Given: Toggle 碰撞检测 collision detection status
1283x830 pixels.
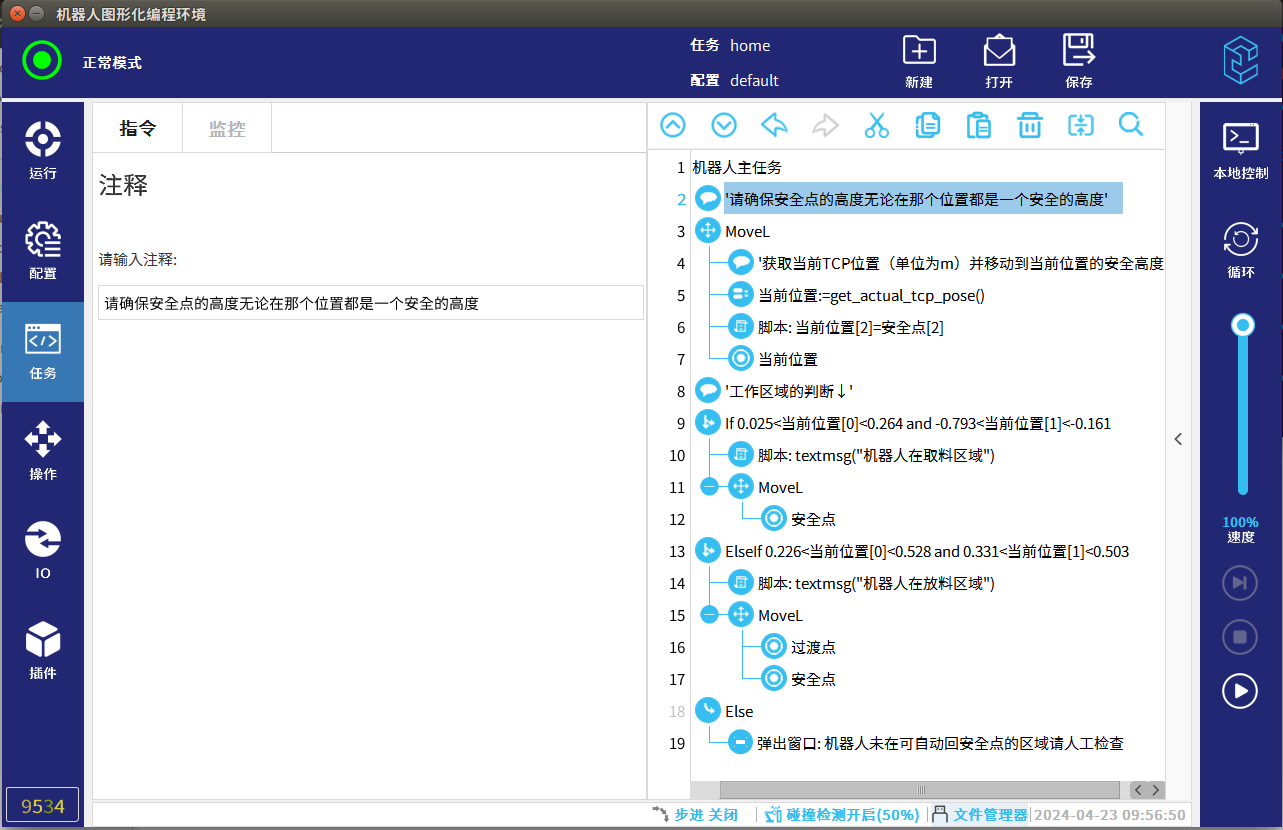Looking at the screenshot, I should pyautogui.click(x=842, y=815).
